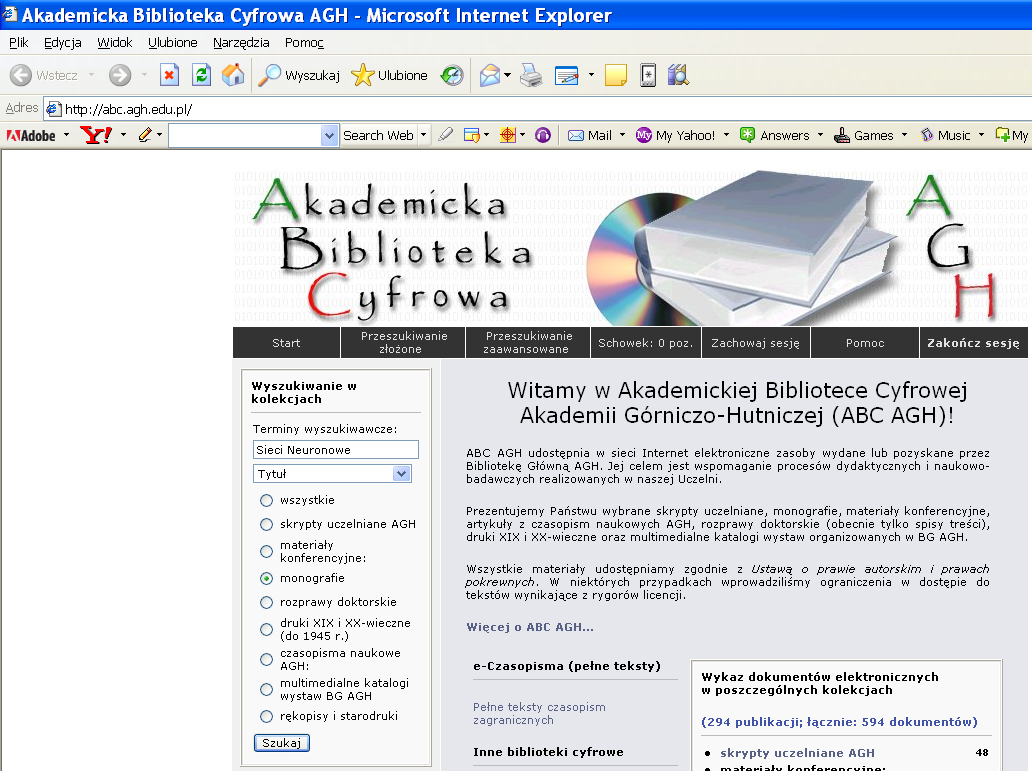The image size is (1032, 771).
Task: Stop page loading with red X icon
Action: [169, 75]
